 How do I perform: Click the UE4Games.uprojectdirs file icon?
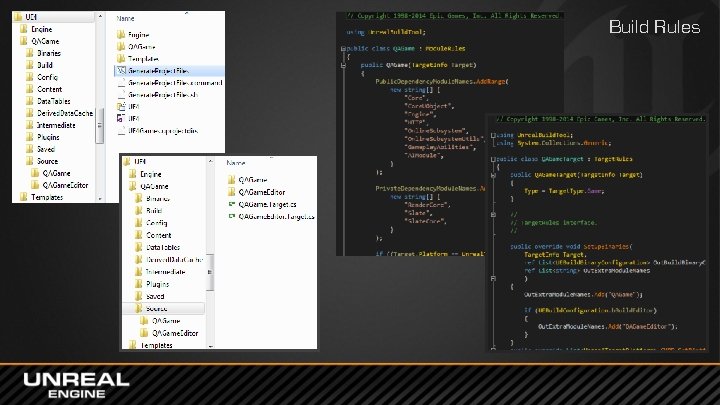(121, 131)
